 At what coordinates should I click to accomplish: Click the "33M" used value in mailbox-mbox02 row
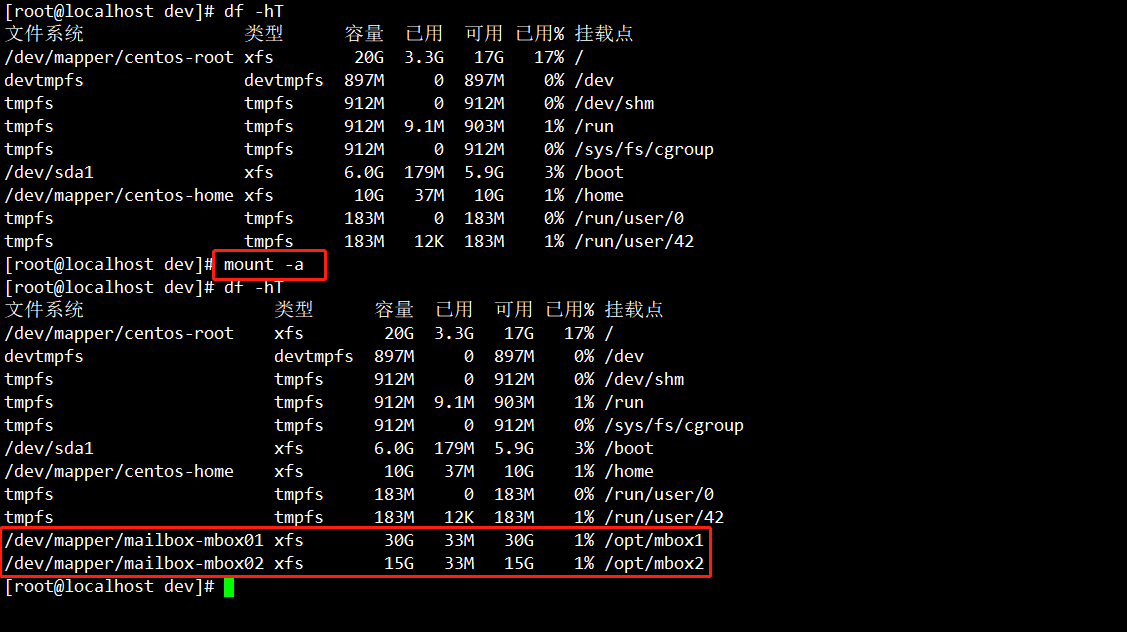coord(459,564)
